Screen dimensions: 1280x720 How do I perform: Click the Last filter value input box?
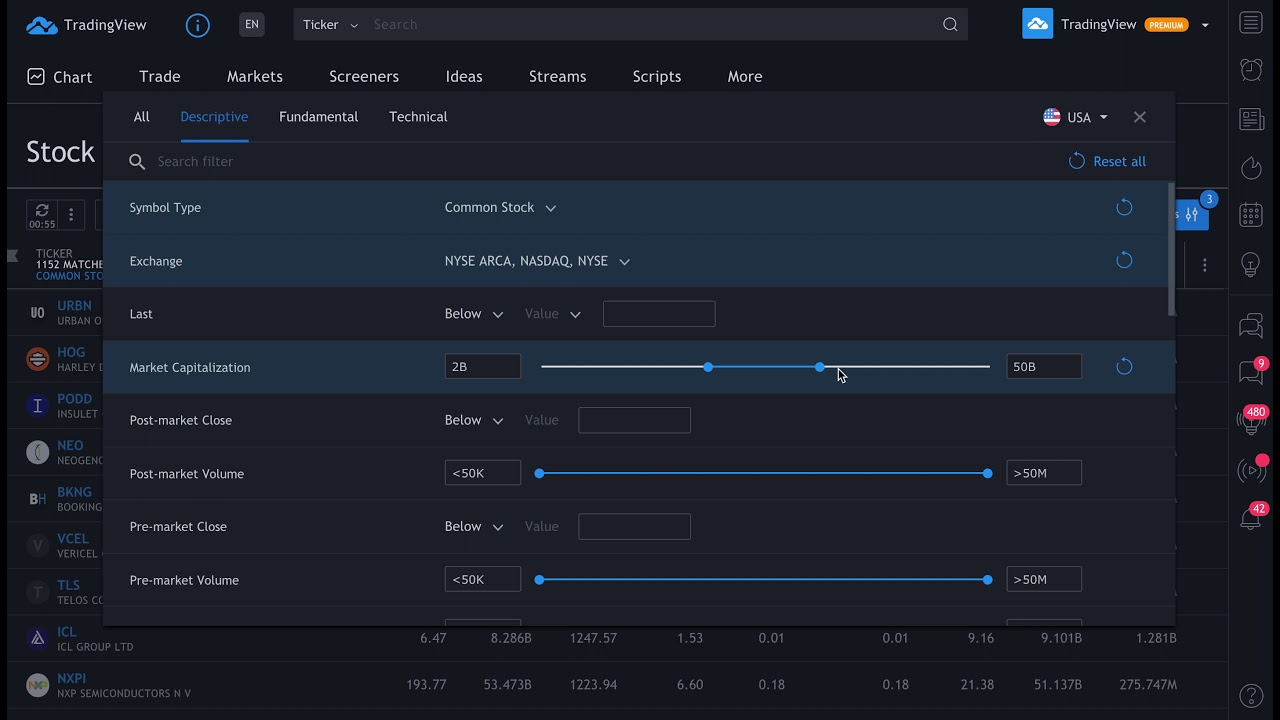click(x=659, y=314)
